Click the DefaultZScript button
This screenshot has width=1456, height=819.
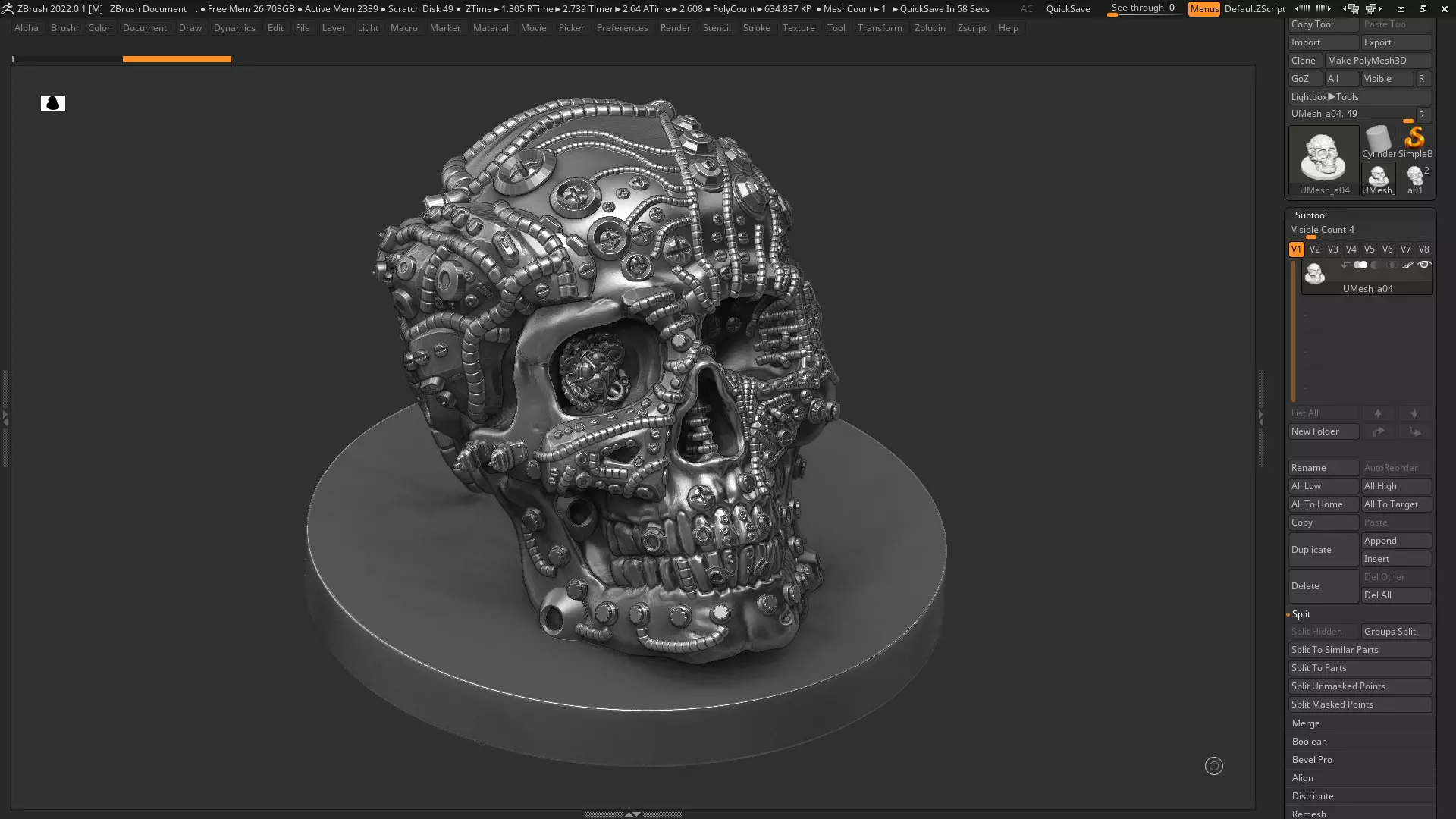point(1254,9)
